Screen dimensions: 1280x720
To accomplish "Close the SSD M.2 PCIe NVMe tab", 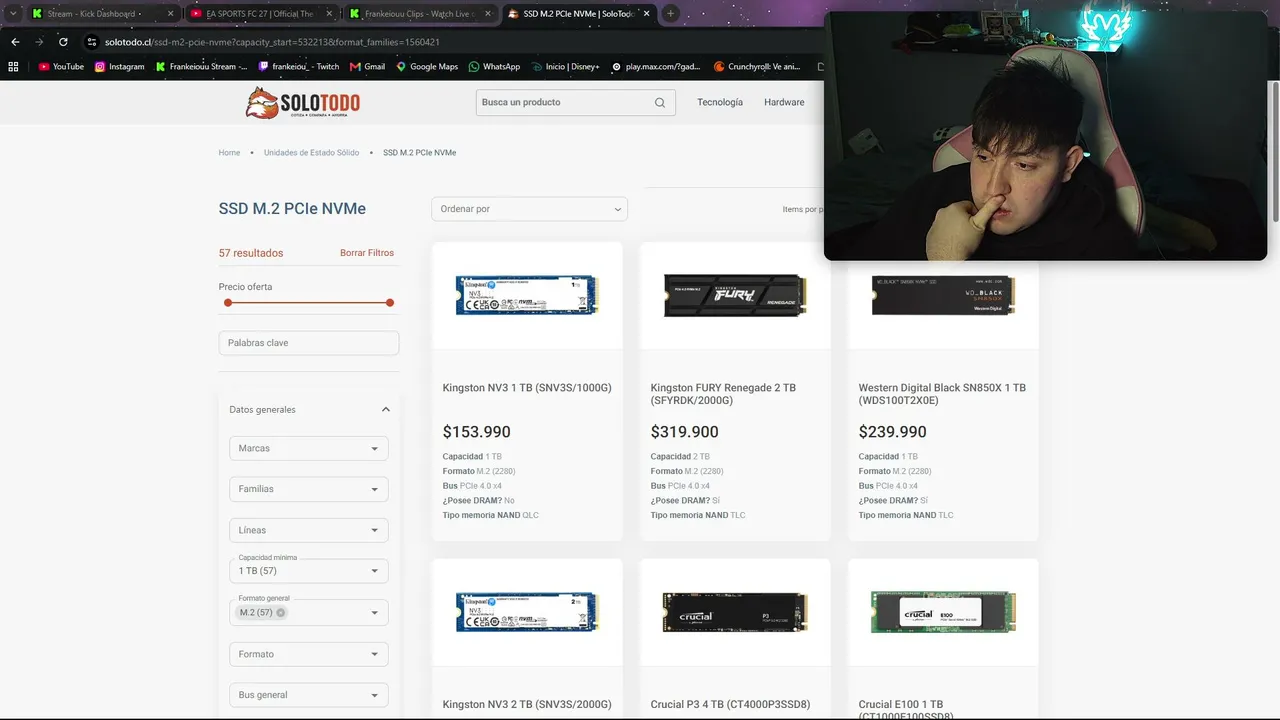I will pyautogui.click(x=646, y=14).
